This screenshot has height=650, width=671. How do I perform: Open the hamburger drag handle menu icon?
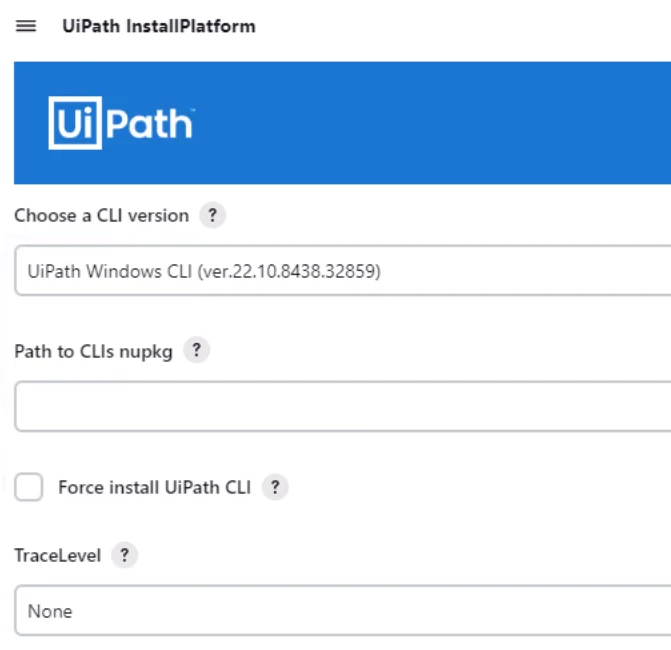pos(26,26)
